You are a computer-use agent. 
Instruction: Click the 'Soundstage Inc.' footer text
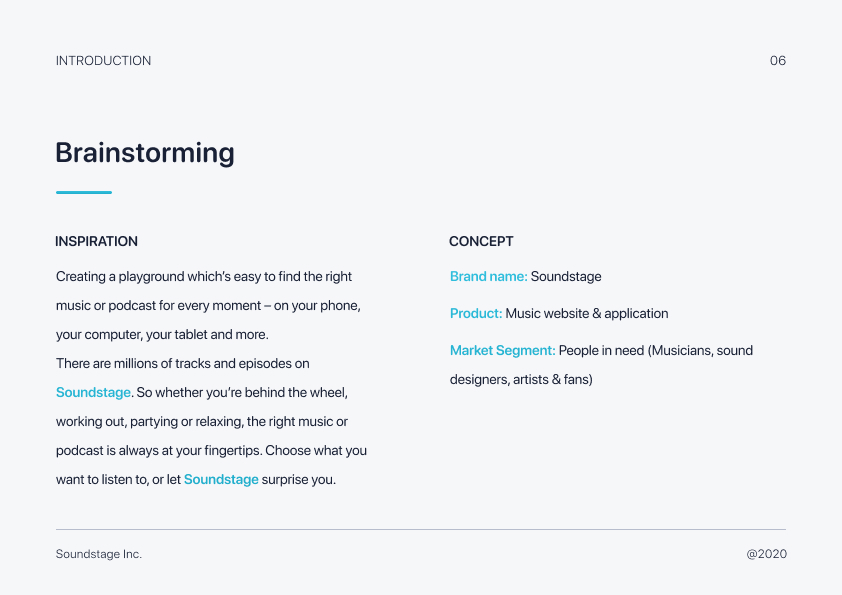coord(99,554)
